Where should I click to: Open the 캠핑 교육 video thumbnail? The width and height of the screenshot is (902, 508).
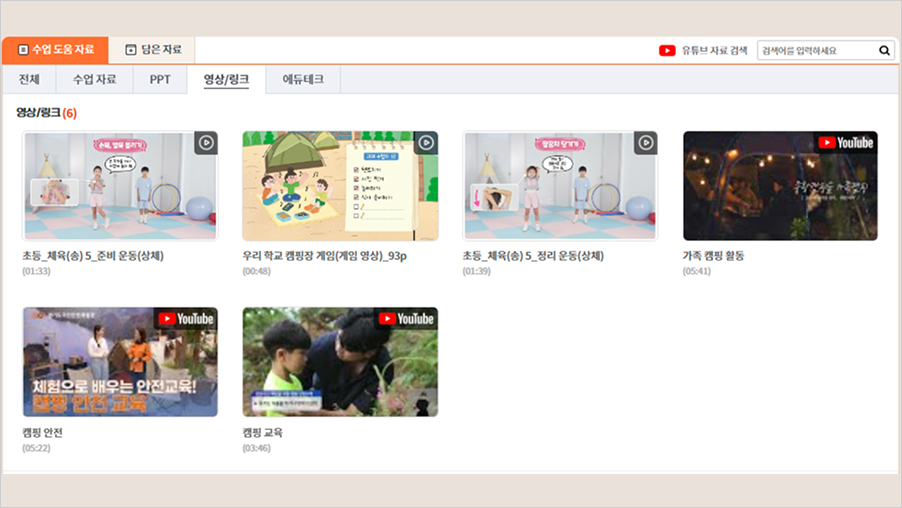tap(340, 362)
